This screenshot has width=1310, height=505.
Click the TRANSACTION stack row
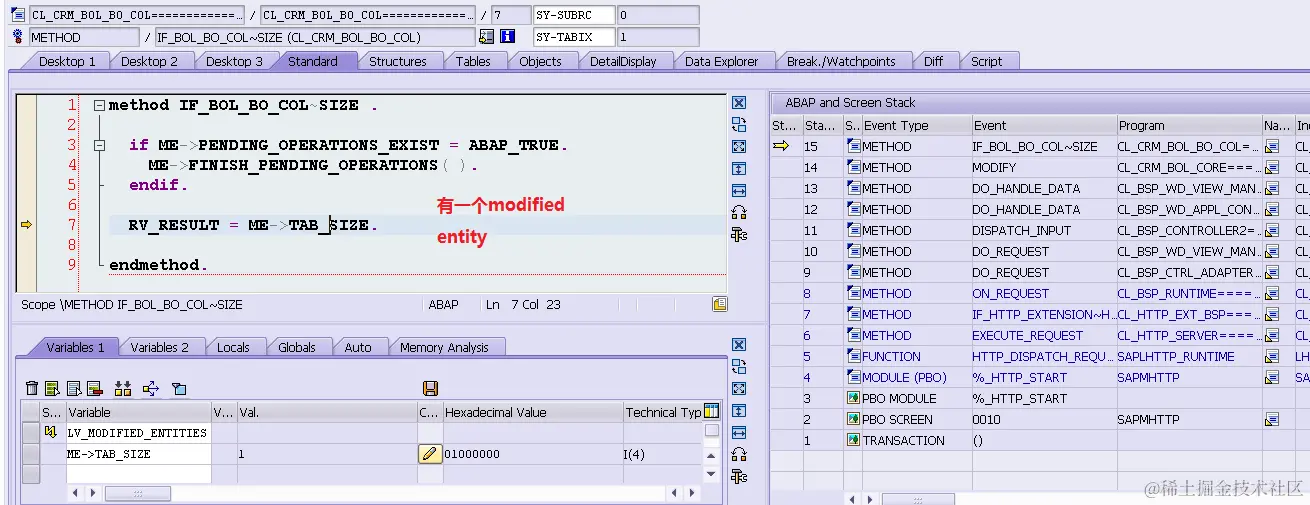pyautogui.click(x=1040, y=440)
